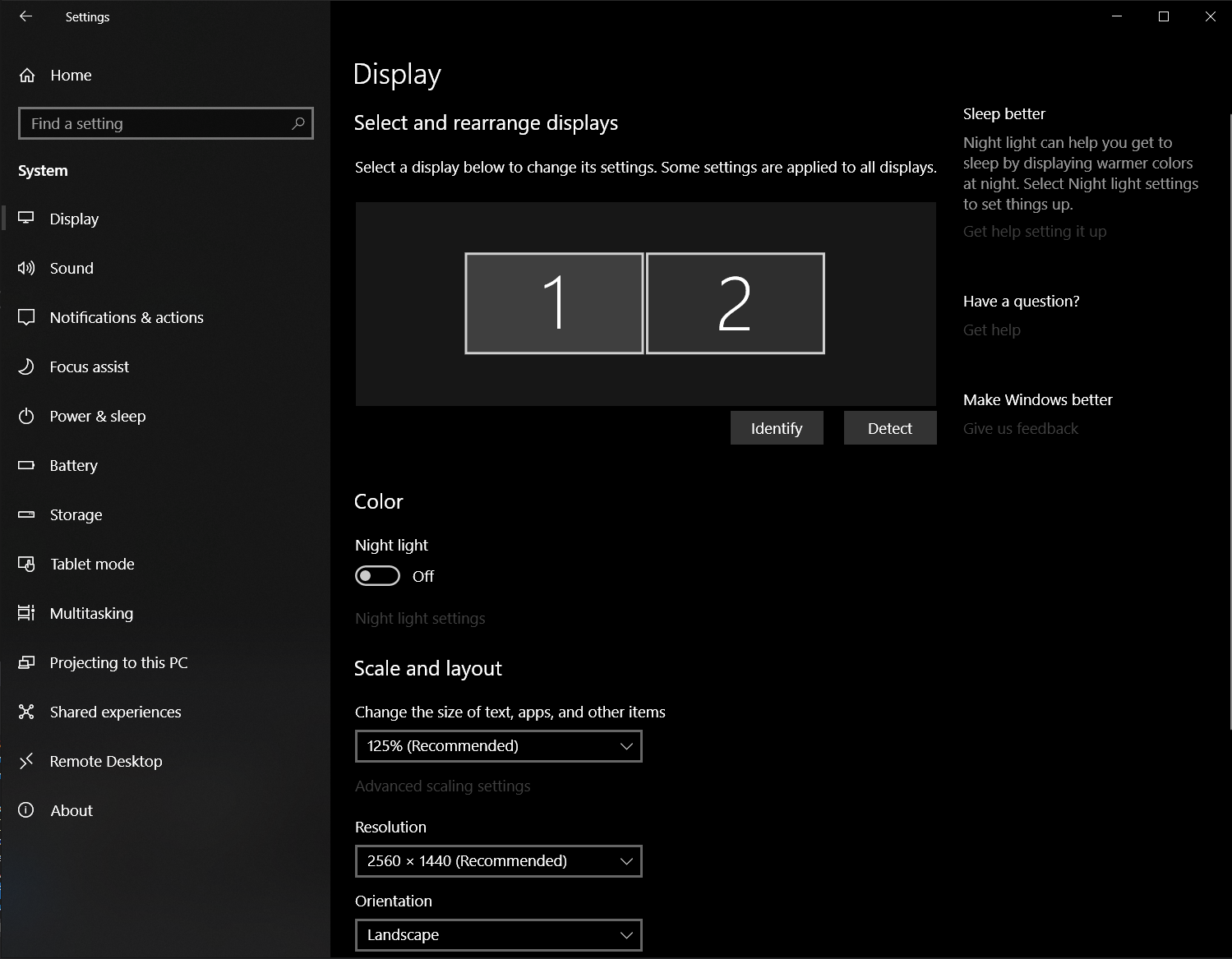Select display 1 in the arrangement
The width and height of the screenshot is (1232, 959).
coord(554,303)
